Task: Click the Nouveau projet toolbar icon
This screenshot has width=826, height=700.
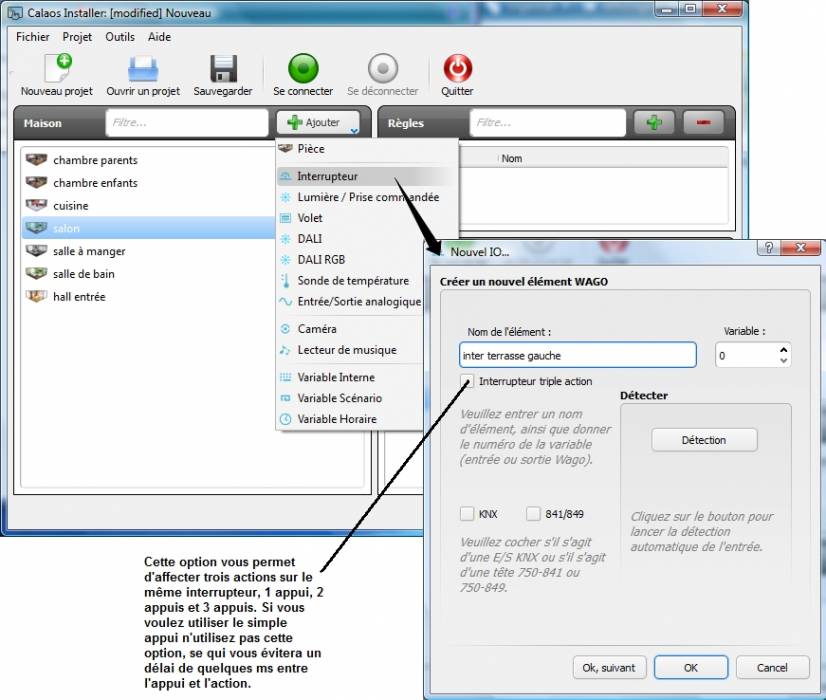Action: tap(58, 68)
